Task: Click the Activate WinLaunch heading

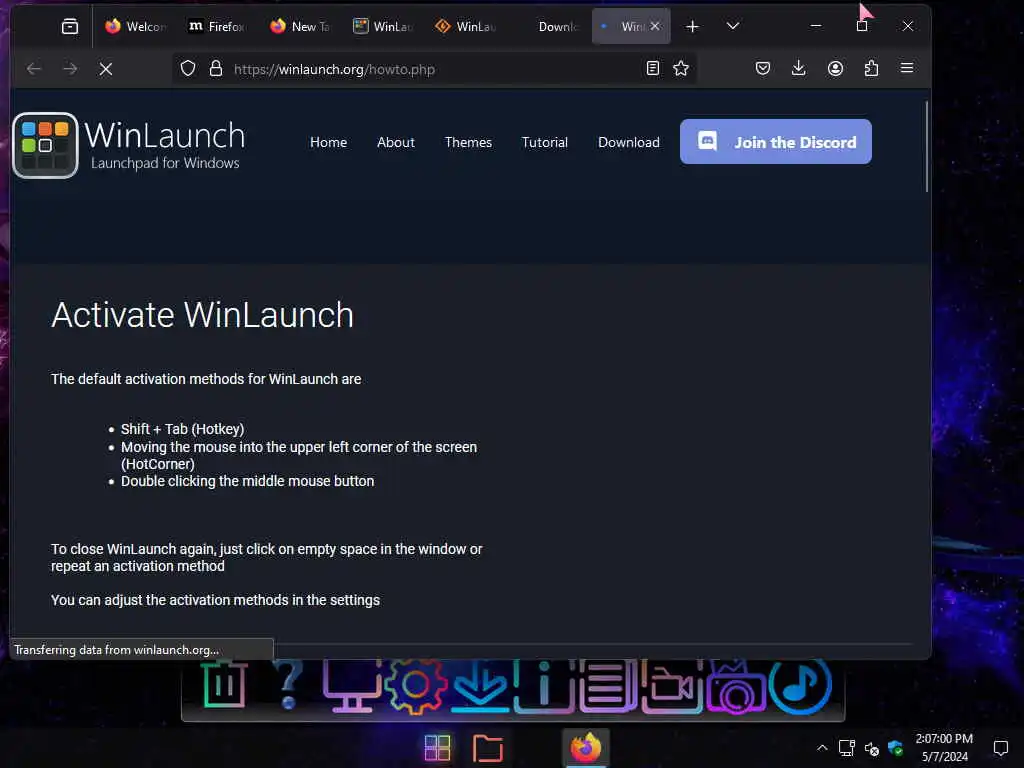Action: click(x=202, y=315)
